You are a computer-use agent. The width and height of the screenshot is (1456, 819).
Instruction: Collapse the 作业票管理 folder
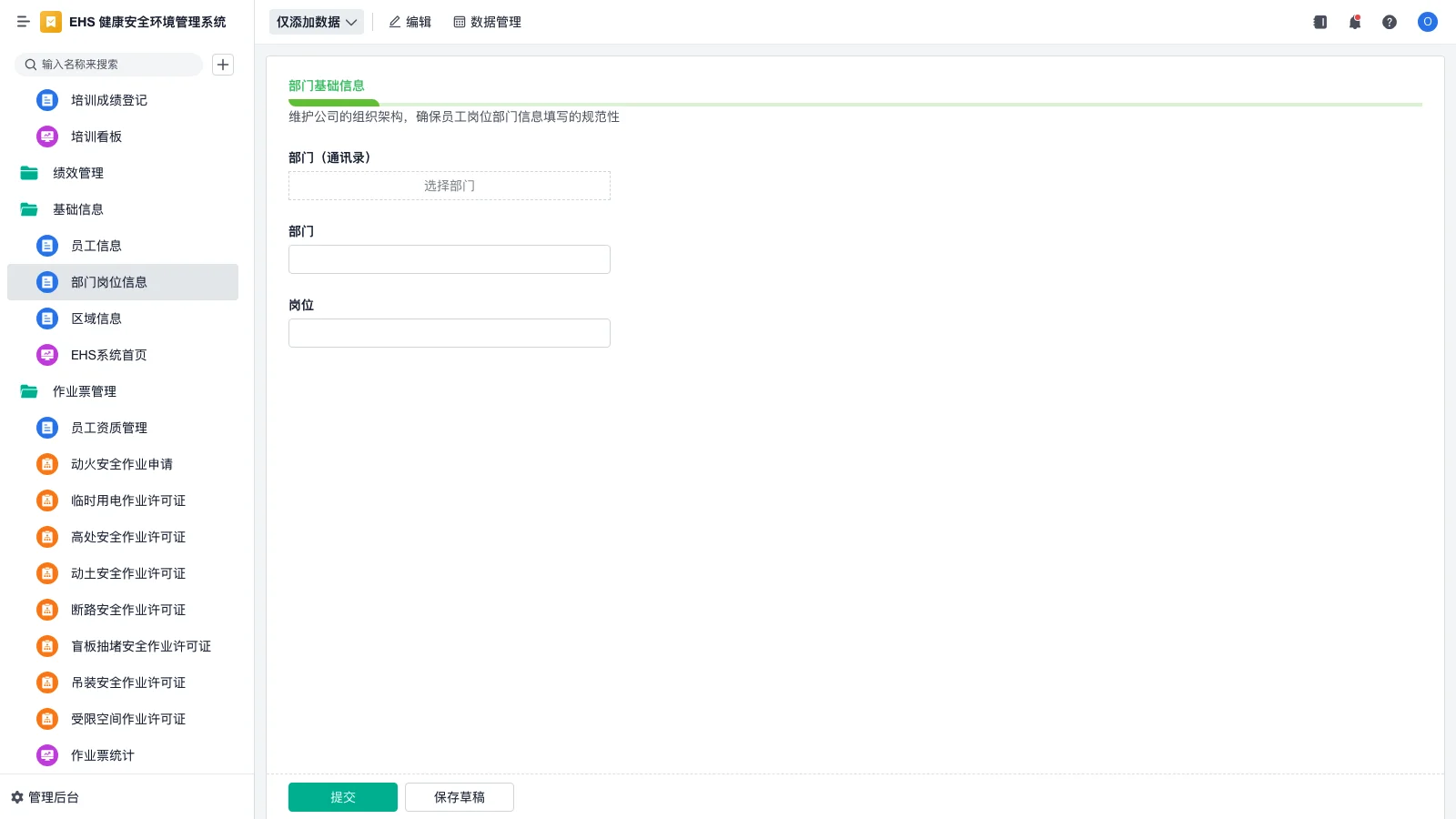[x=29, y=391]
